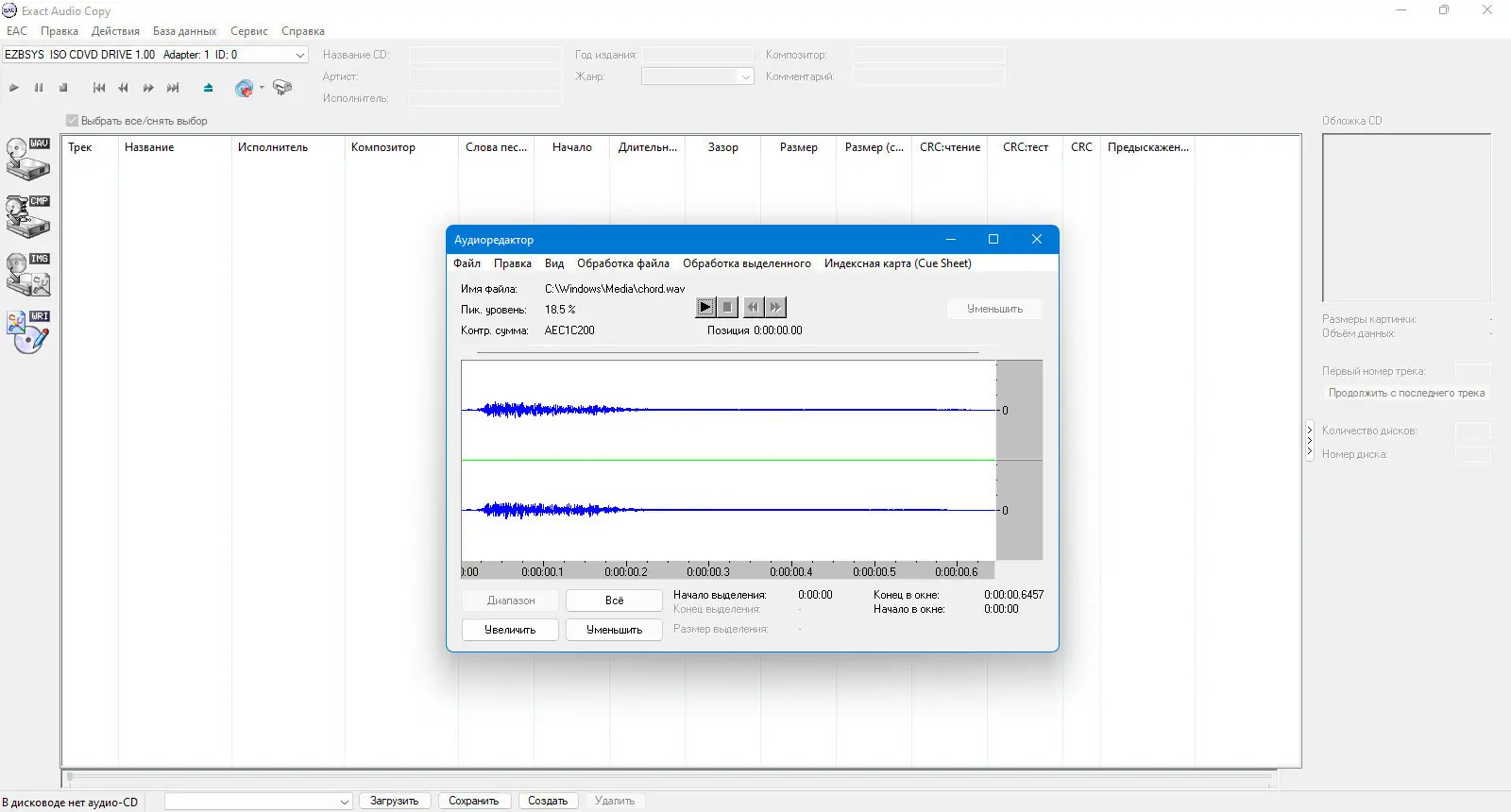Click the slider below the track list
The height and width of the screenshot is (812, 1511).
[x=670, y=778]
